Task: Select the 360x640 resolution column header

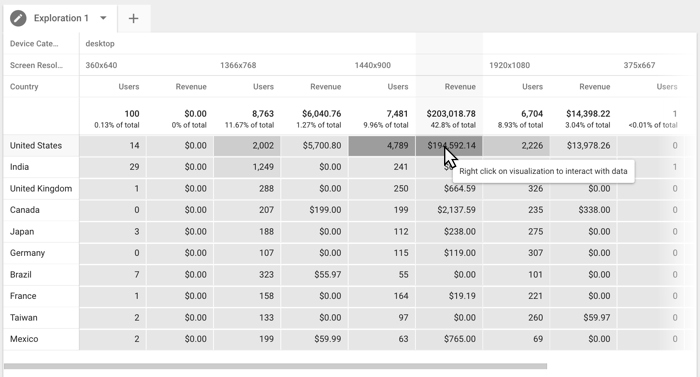Action: coord(101,65)
